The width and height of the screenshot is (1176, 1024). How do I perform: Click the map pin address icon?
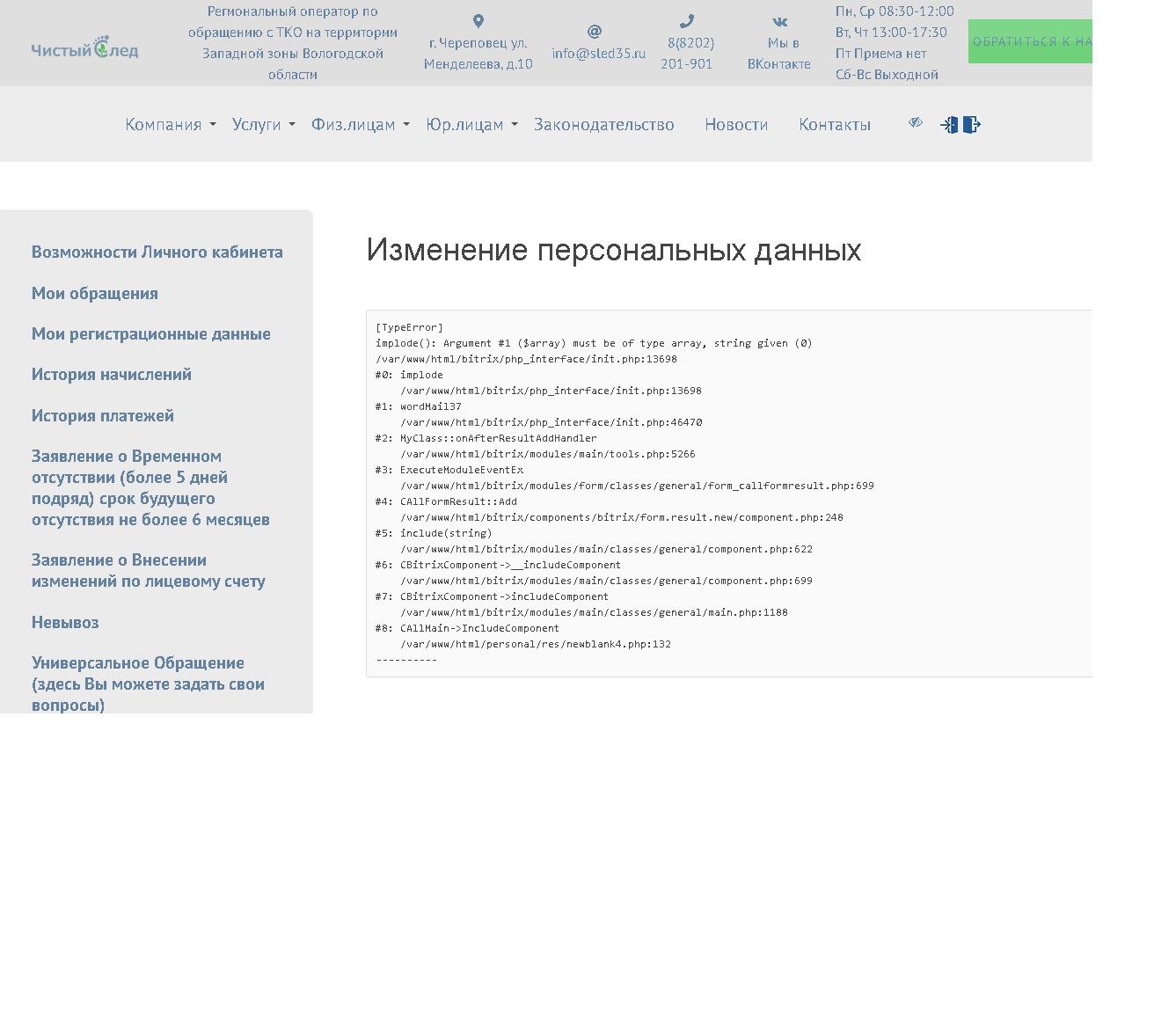[x=478, y=21]
